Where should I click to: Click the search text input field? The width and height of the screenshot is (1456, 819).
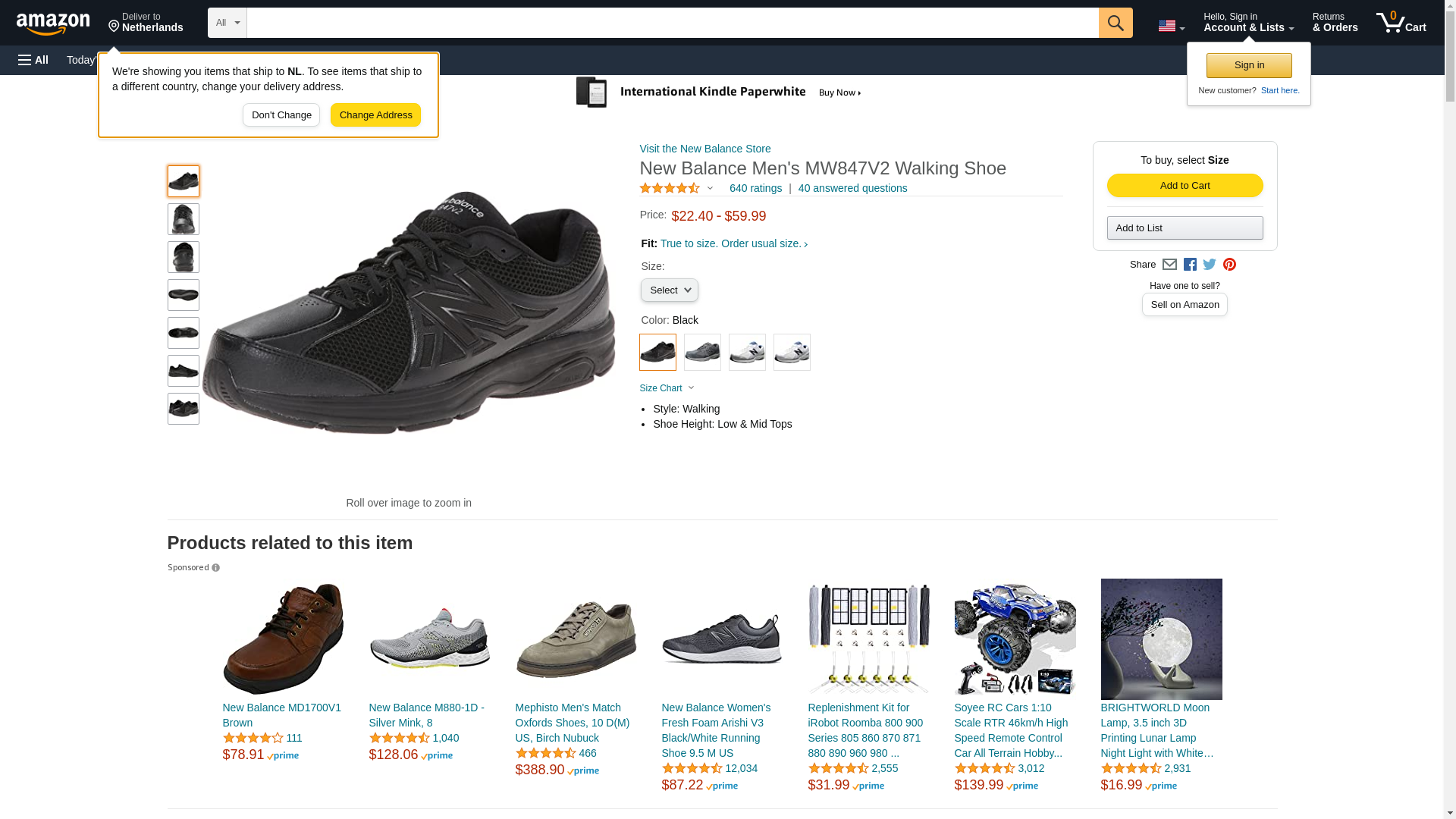pyautogui.click(x=672, y=23)
